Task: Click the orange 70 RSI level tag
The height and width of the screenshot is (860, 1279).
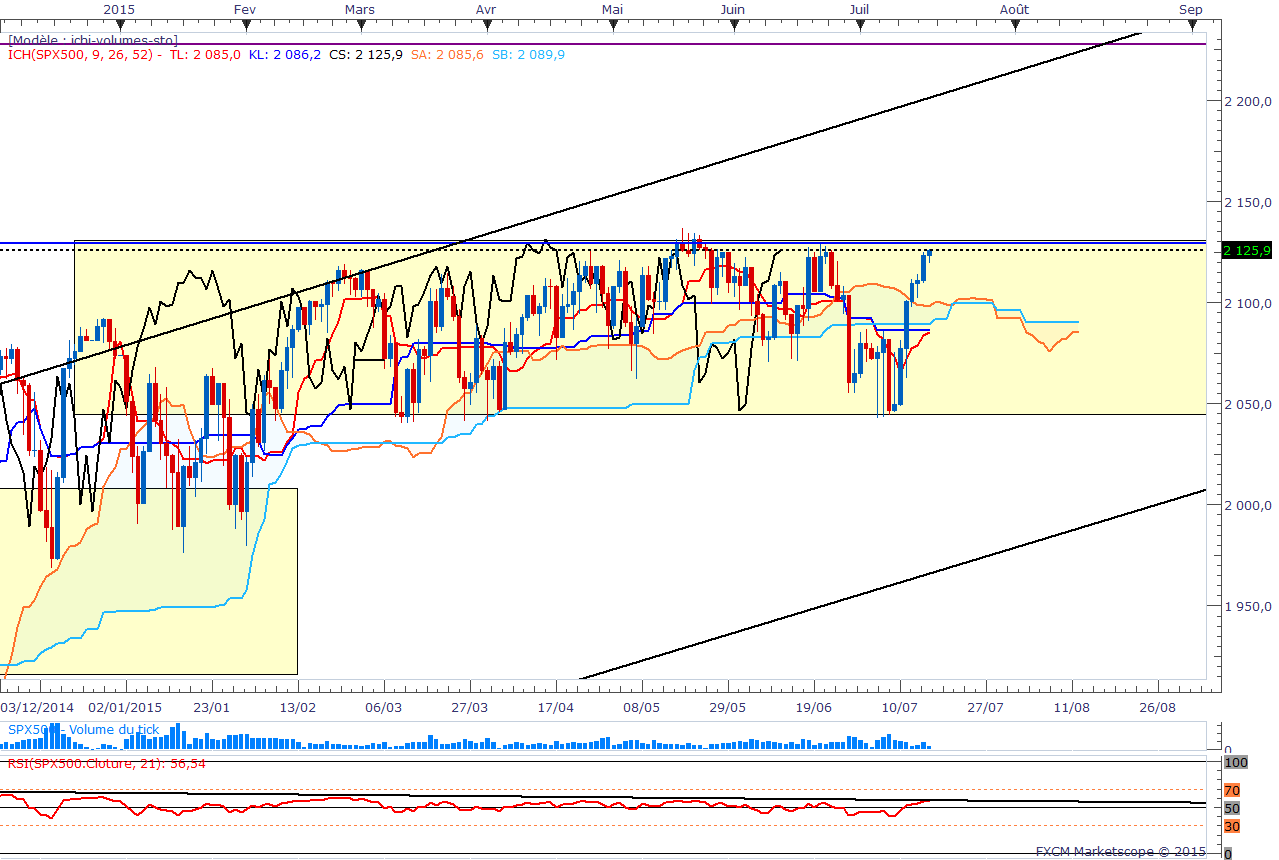Action: point(1232,790)
